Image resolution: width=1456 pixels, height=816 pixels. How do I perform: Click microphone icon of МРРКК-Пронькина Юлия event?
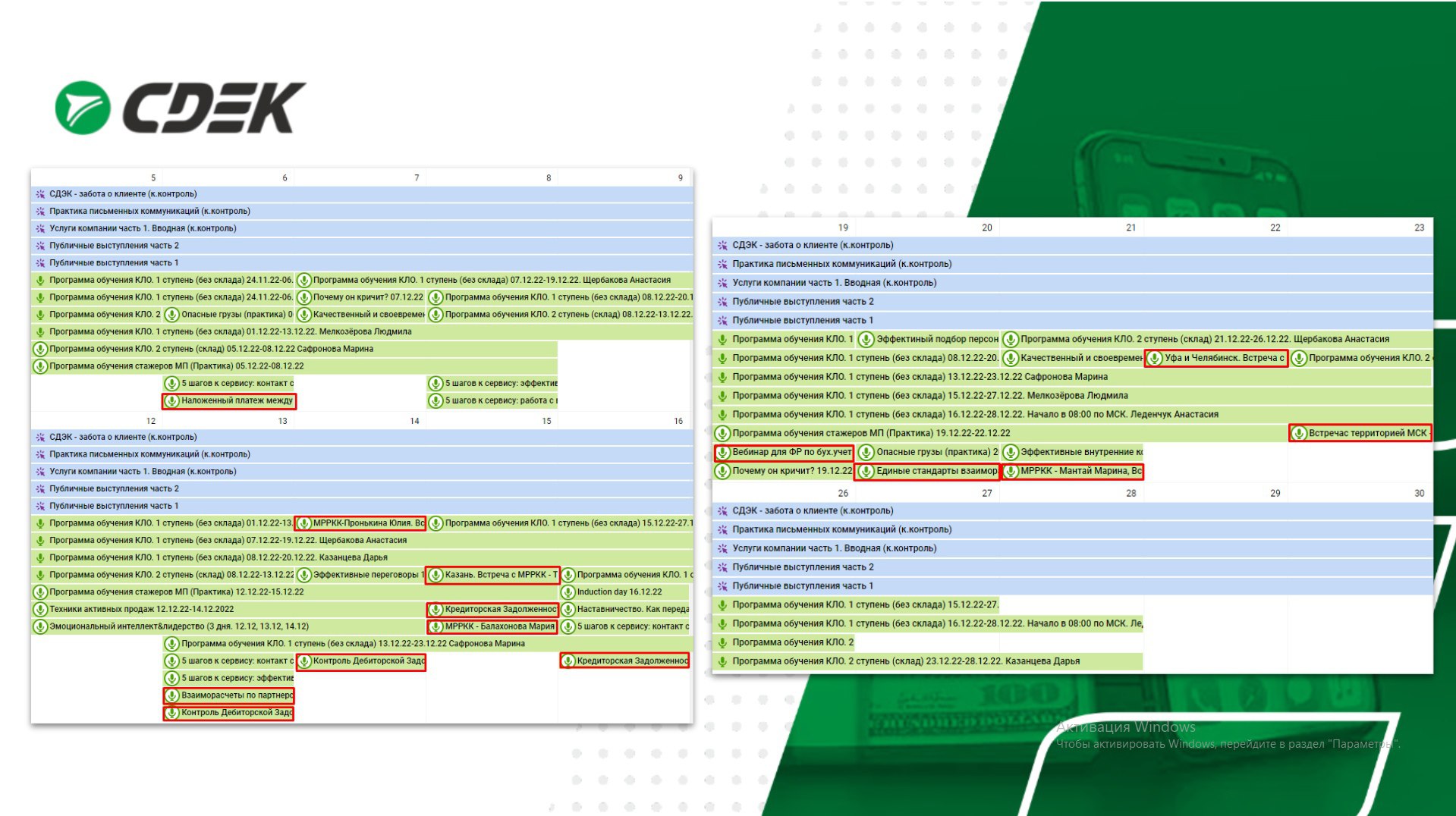(304, 523)
